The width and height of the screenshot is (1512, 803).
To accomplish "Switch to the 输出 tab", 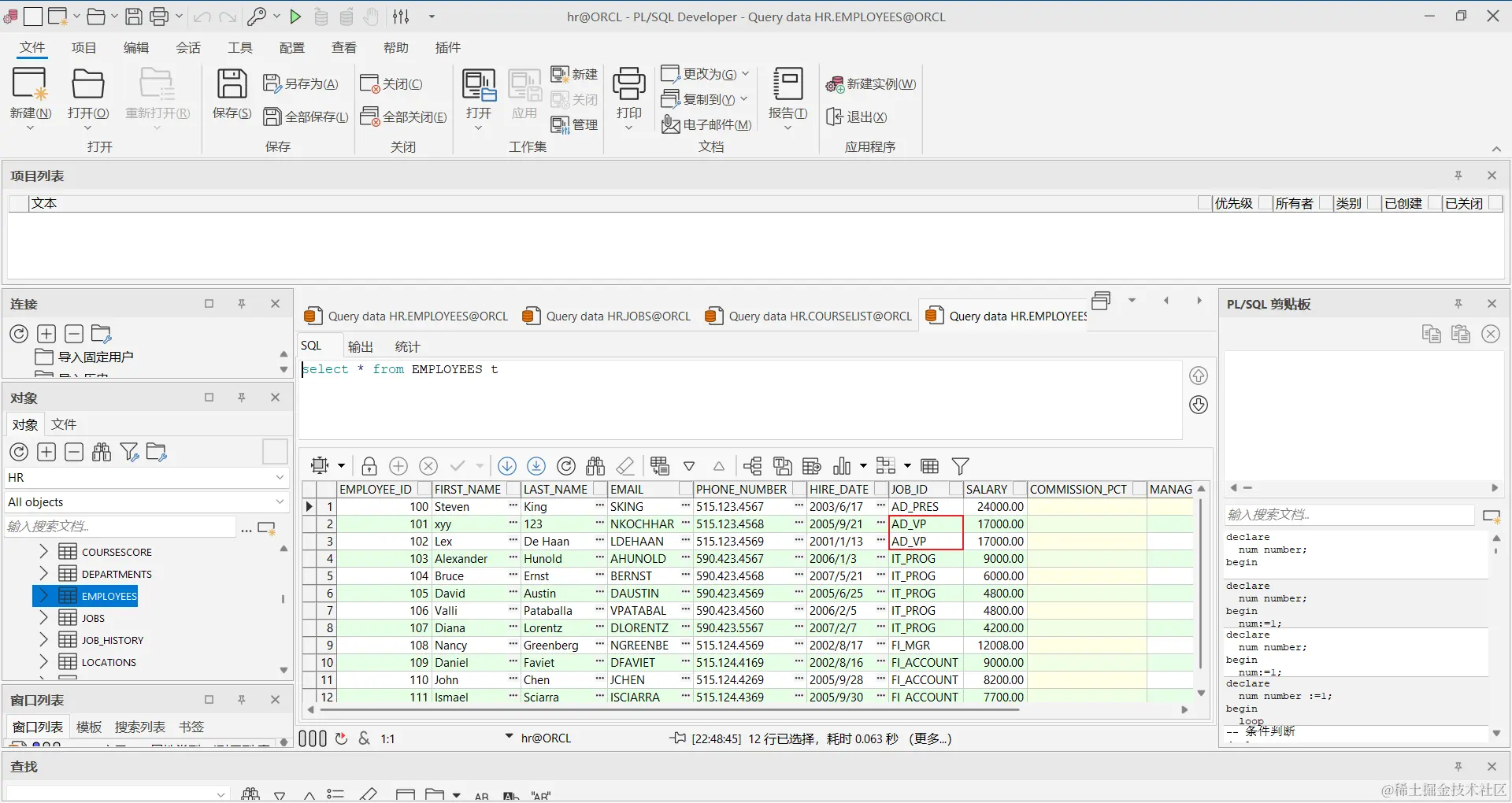I will (361, 346).
